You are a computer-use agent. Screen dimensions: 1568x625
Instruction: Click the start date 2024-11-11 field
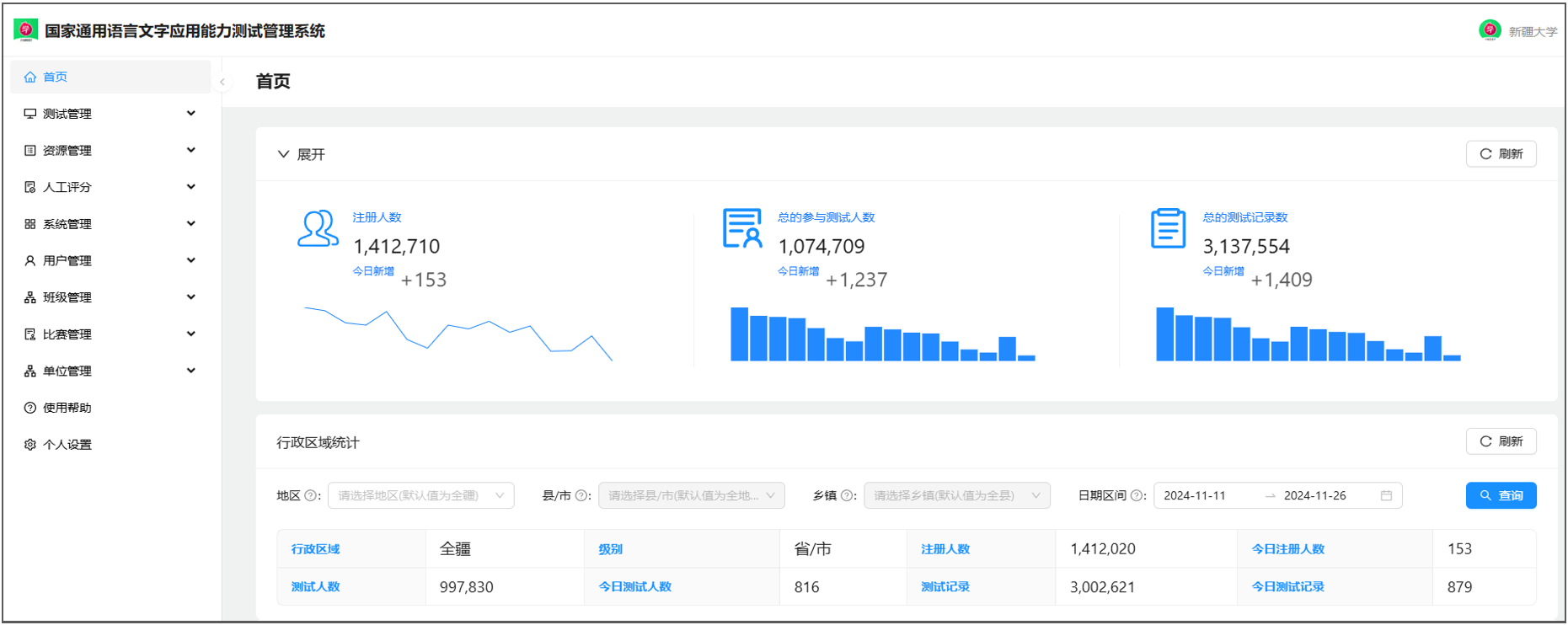1205,496
